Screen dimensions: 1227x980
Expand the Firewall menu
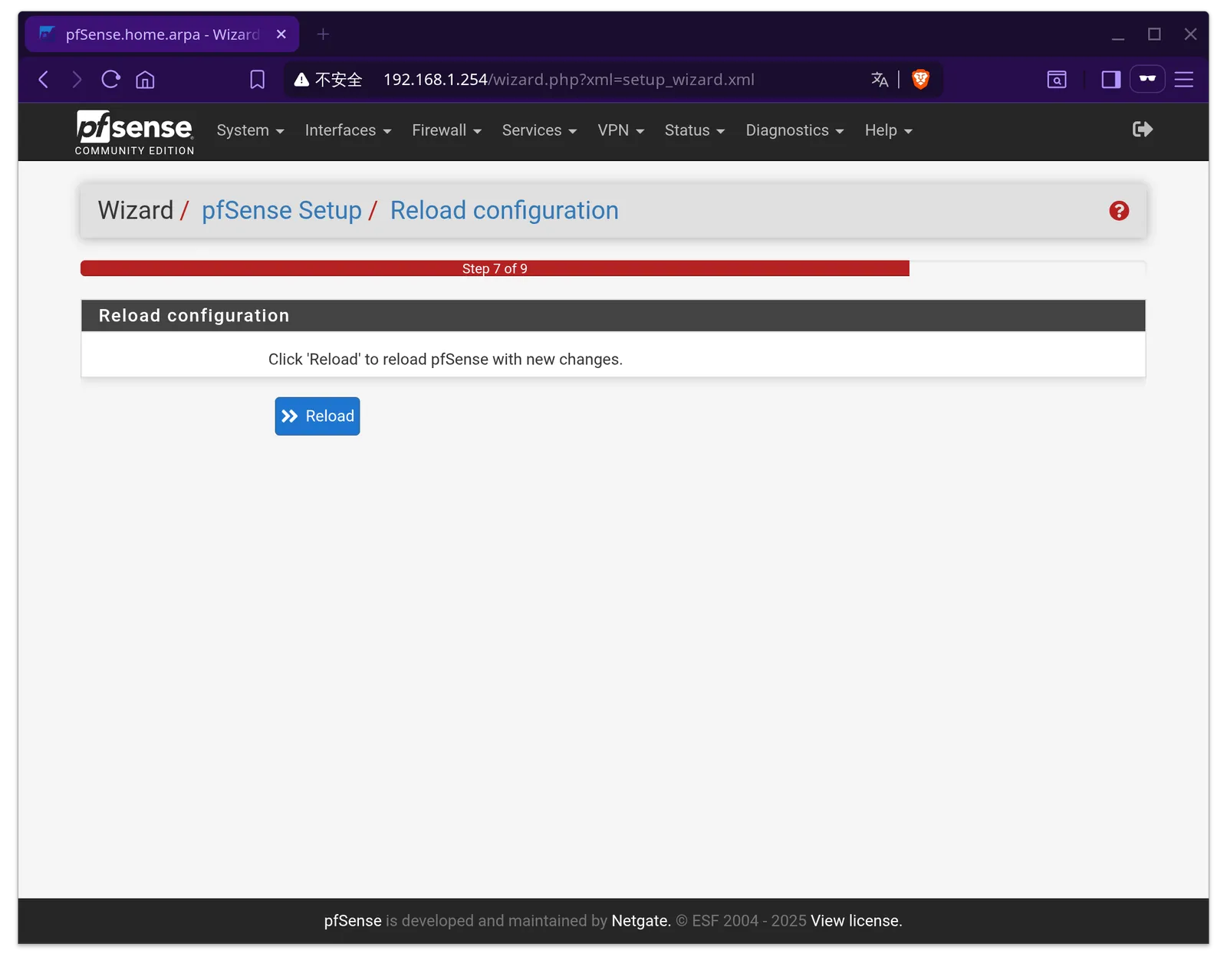point(446,130)
